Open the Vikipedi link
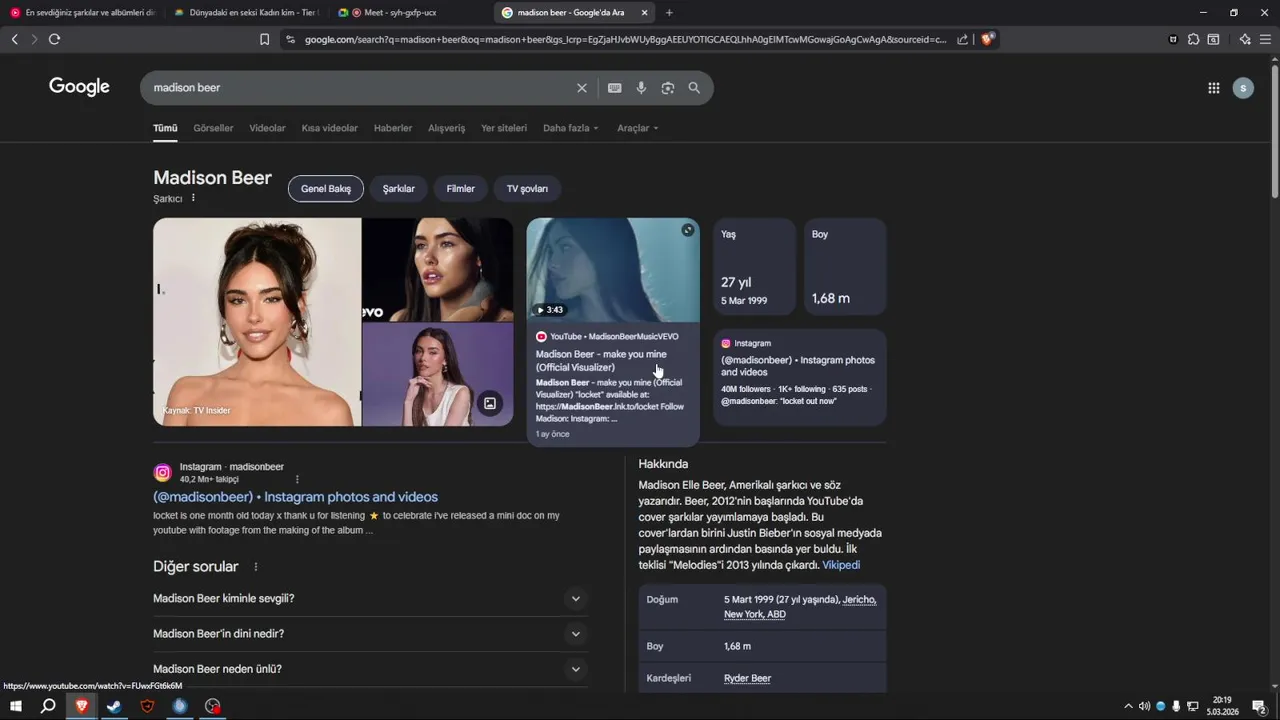 [x=841, y=565]
